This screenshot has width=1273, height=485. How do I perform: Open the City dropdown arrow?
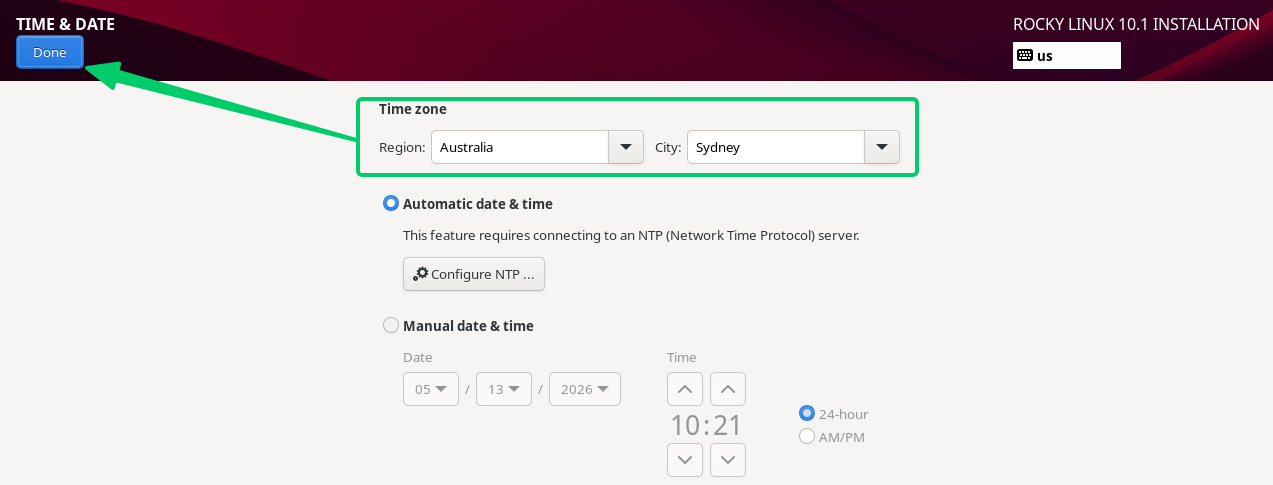tap(881, 147)
